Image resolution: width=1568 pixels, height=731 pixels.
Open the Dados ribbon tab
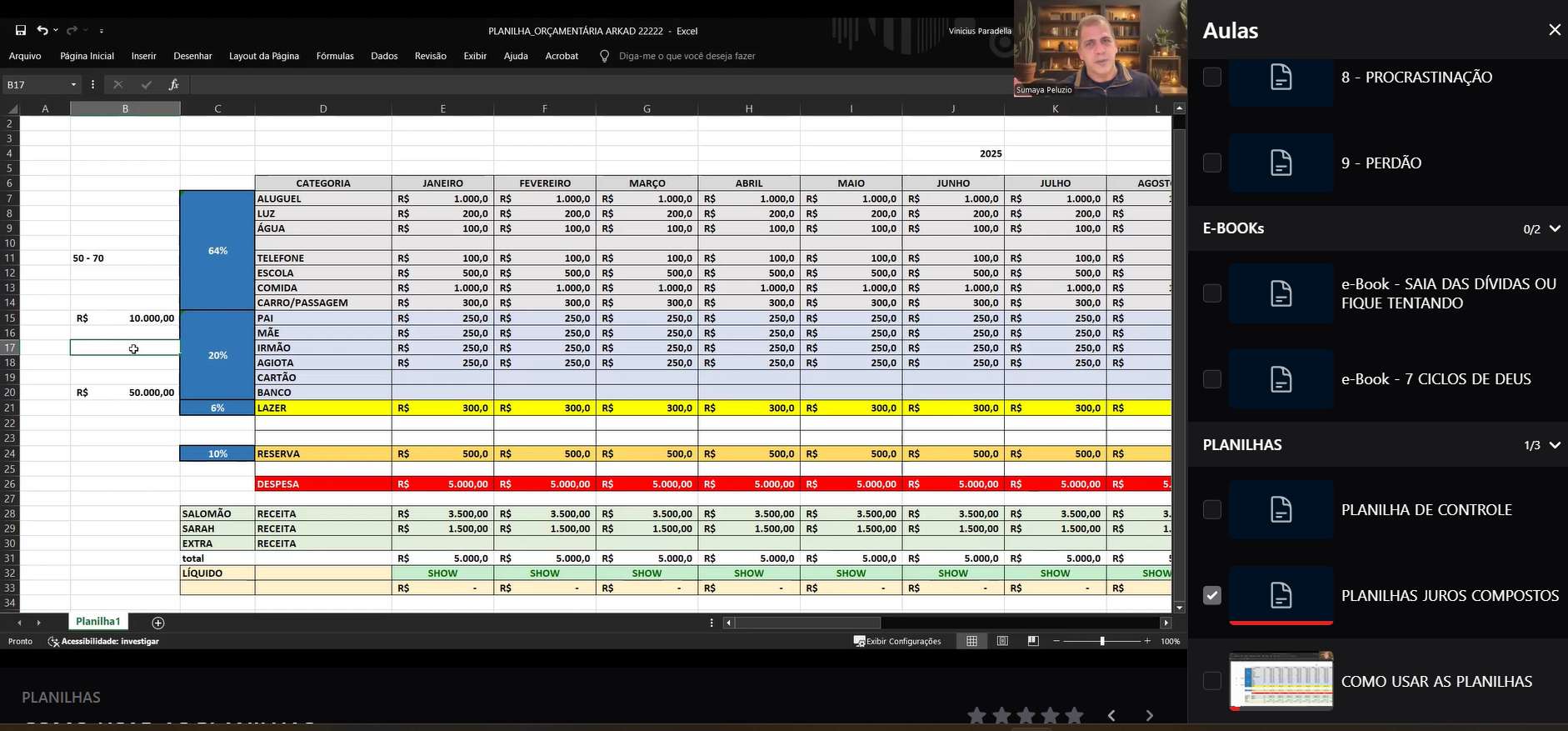click(x=384, y=56)
